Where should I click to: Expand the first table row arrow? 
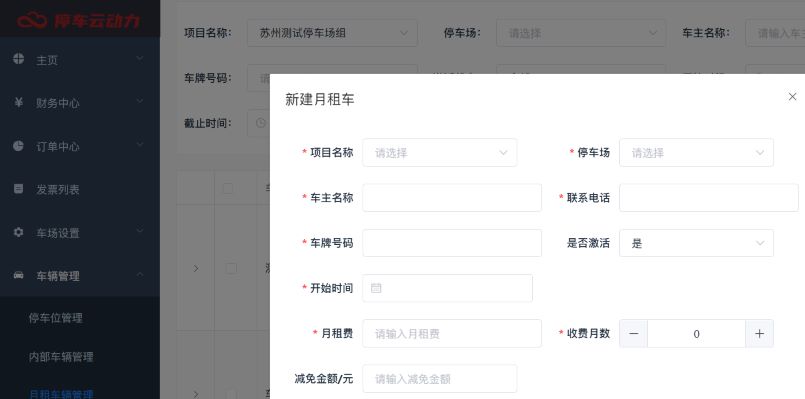point(196,268)
